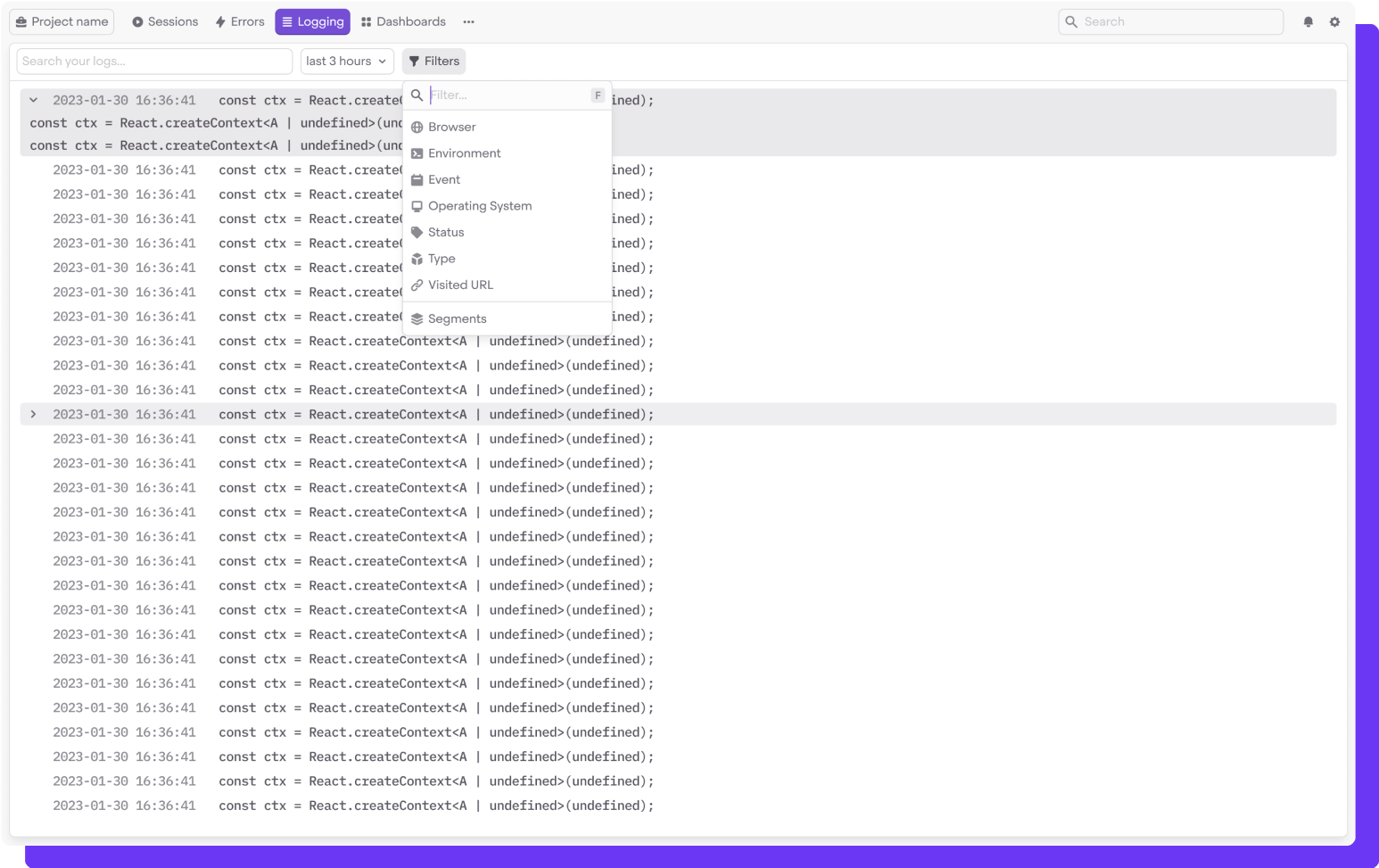The width and height of the screenshot is (1379, 868).
Task: Choose the Environment filter option
Action: tap(507, 153)
